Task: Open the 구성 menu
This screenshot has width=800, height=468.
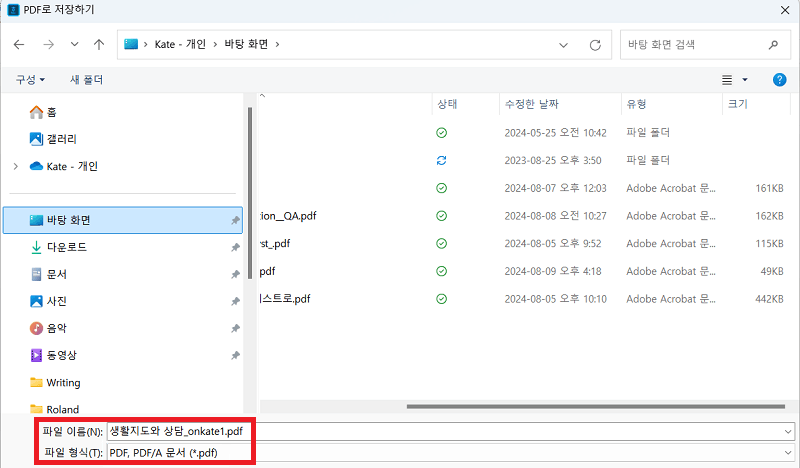Action: click(30, 80)
